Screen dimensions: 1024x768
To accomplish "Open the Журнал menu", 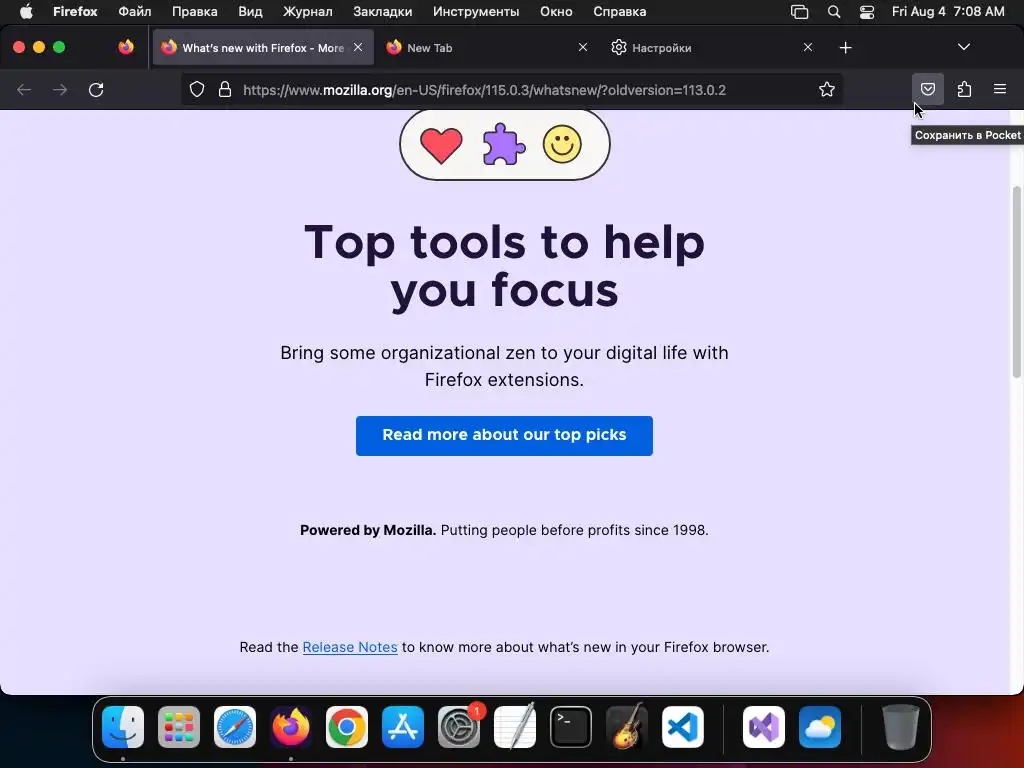I will tap(308, 12).
